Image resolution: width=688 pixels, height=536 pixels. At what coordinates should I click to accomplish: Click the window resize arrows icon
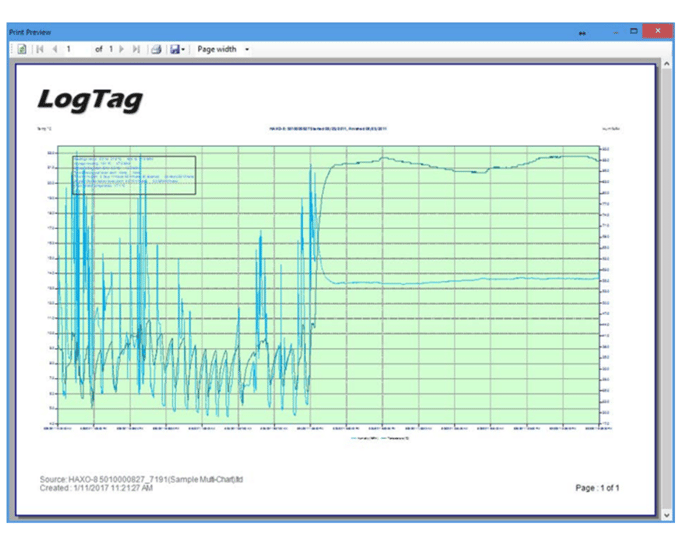582,33
